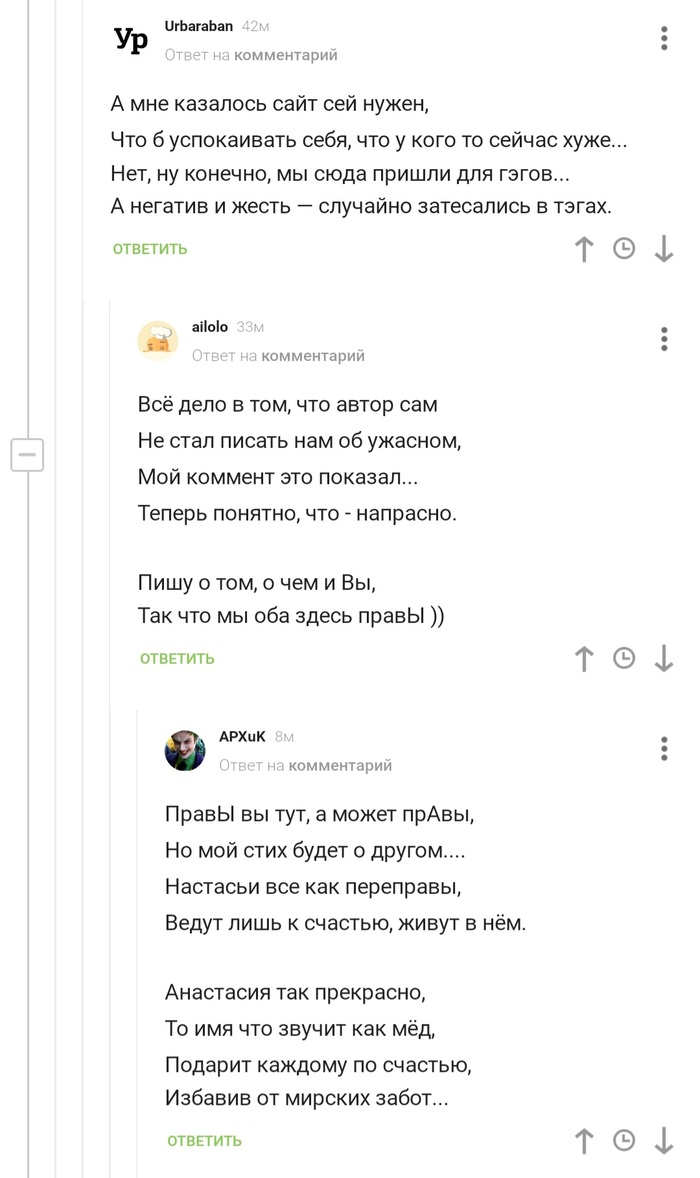This screenshot has height=1178, width=700.
Task: Click the clock icon on Urbaraban's comment
Action: pyautogui.click(x=624, y=249)
